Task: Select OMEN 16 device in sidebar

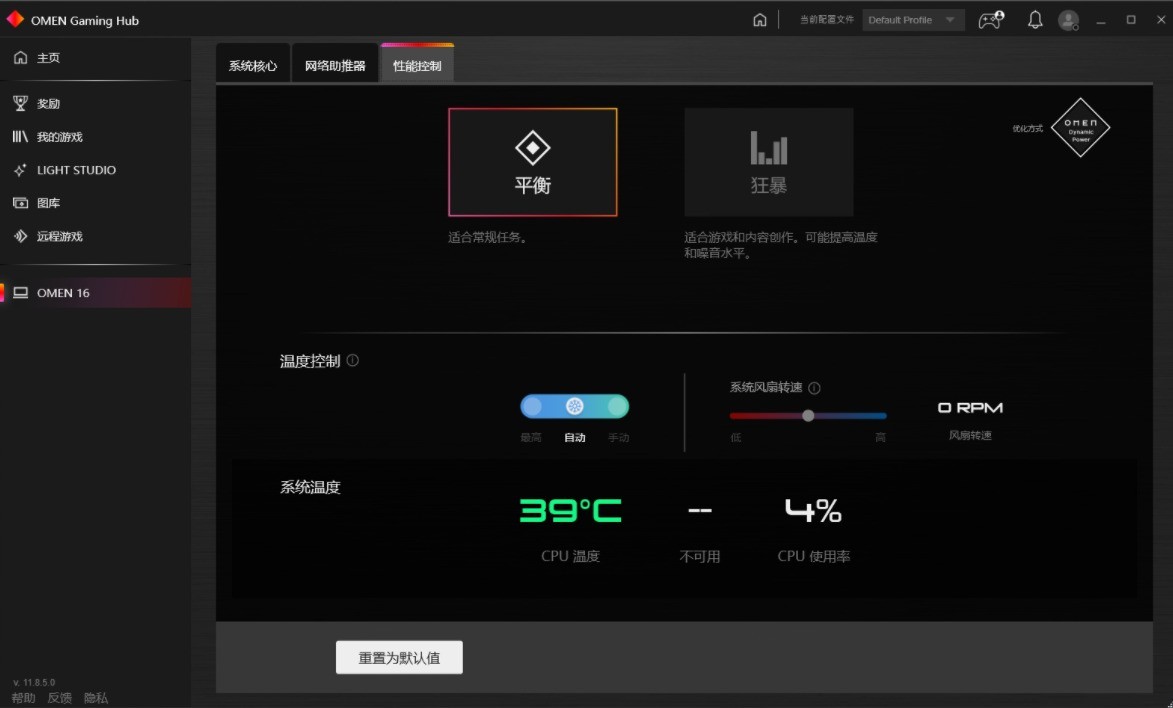Action: [x=63, y=293]
